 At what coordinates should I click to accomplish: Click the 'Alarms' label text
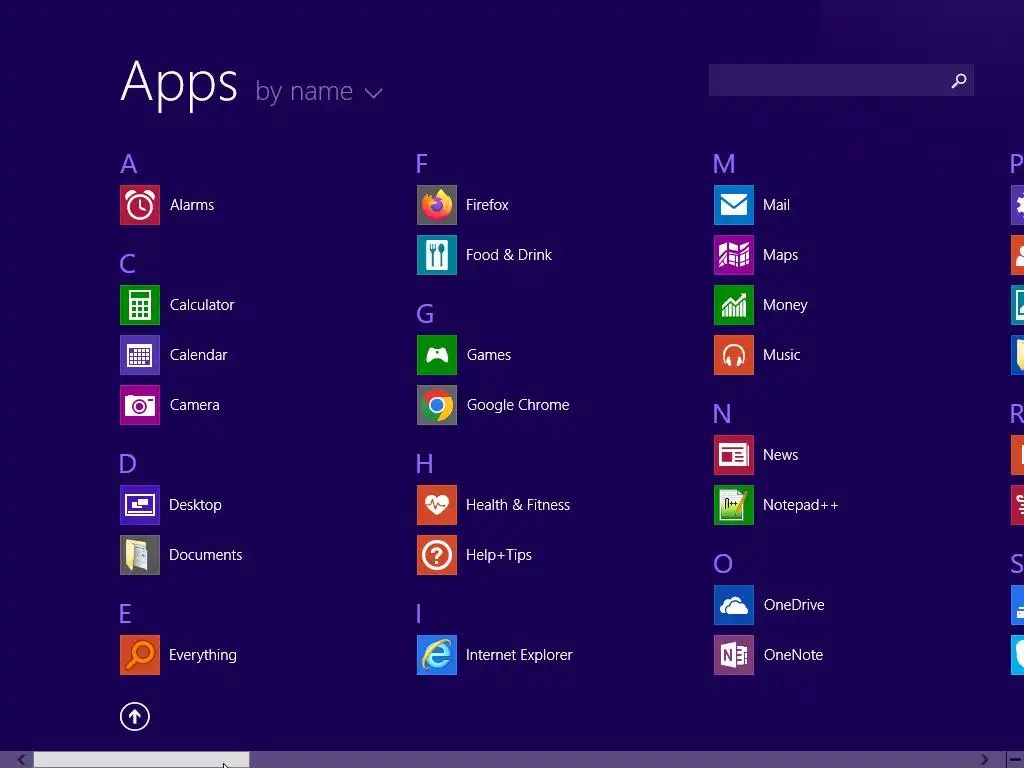[x=192, y=205]
